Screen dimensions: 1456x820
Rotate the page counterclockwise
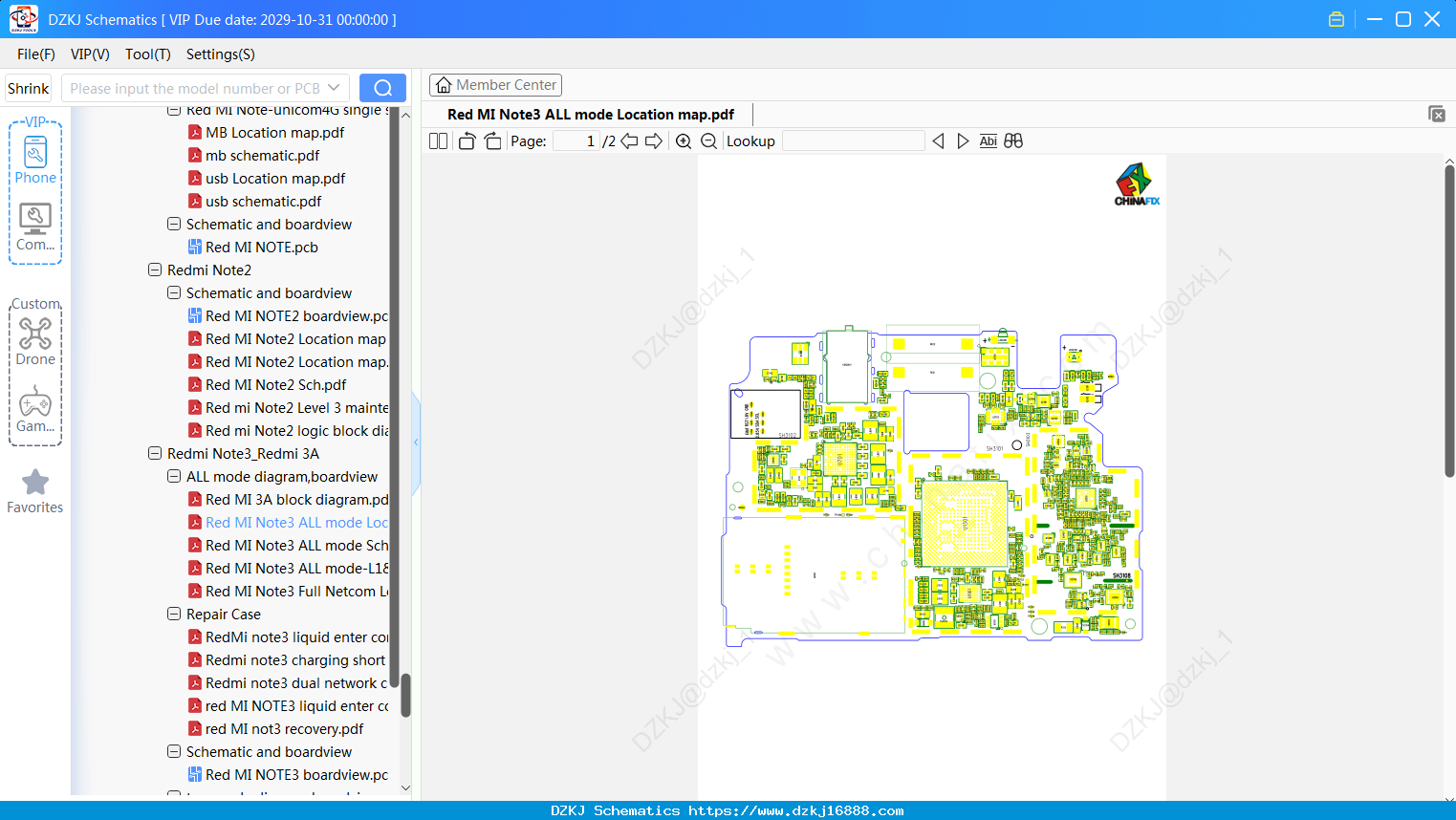467,141
